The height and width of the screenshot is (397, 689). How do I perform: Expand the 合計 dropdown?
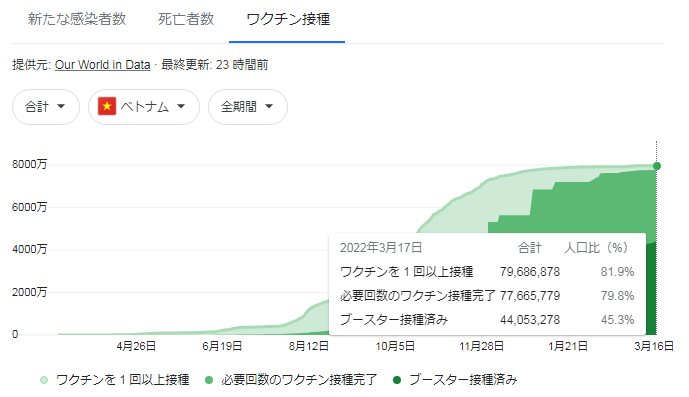coord(46,106)
